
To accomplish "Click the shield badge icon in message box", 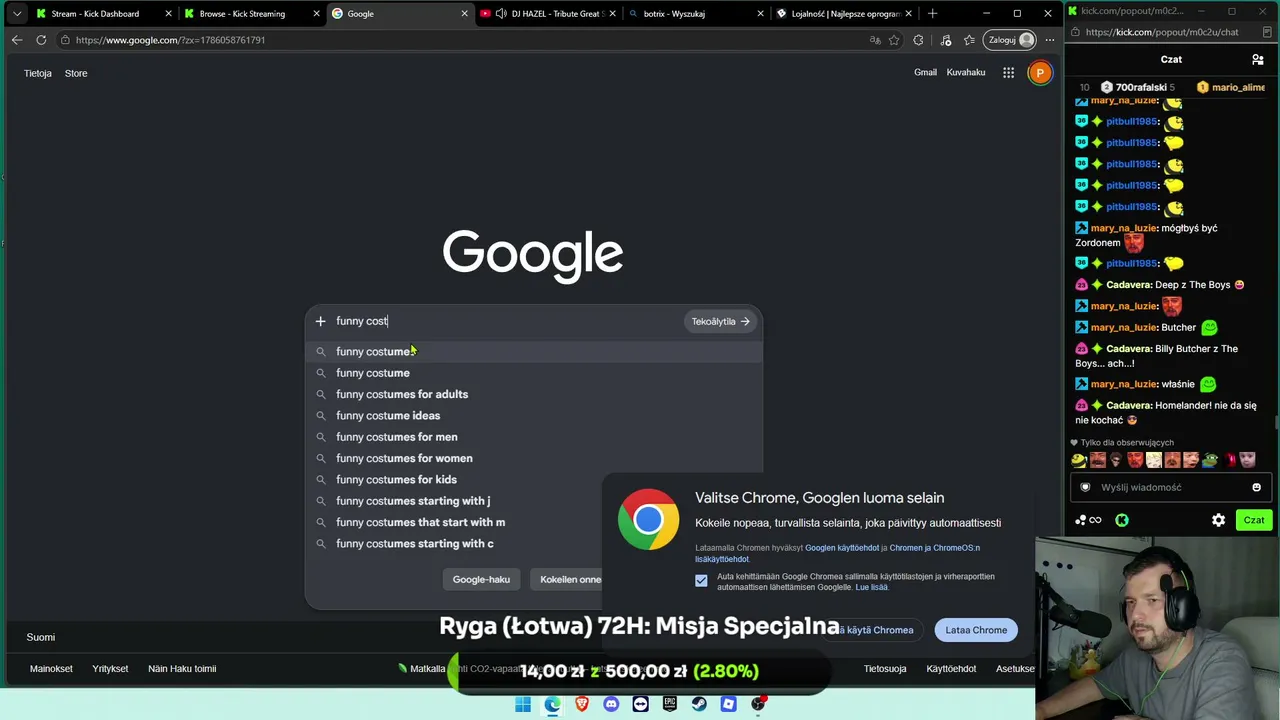I will 1085,487.
